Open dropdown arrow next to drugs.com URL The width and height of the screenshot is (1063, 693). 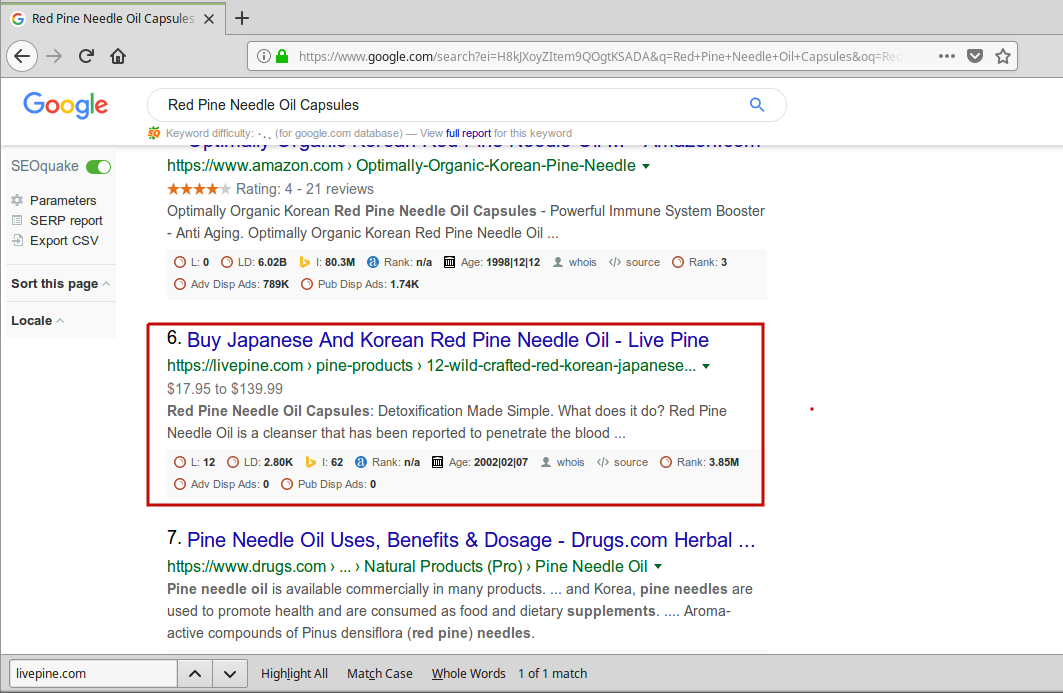[x=658, y=566]
